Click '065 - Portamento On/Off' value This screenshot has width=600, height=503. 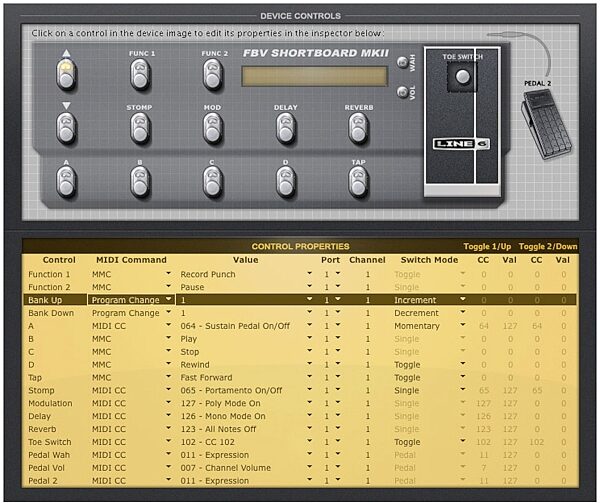(x=231, y=391)
